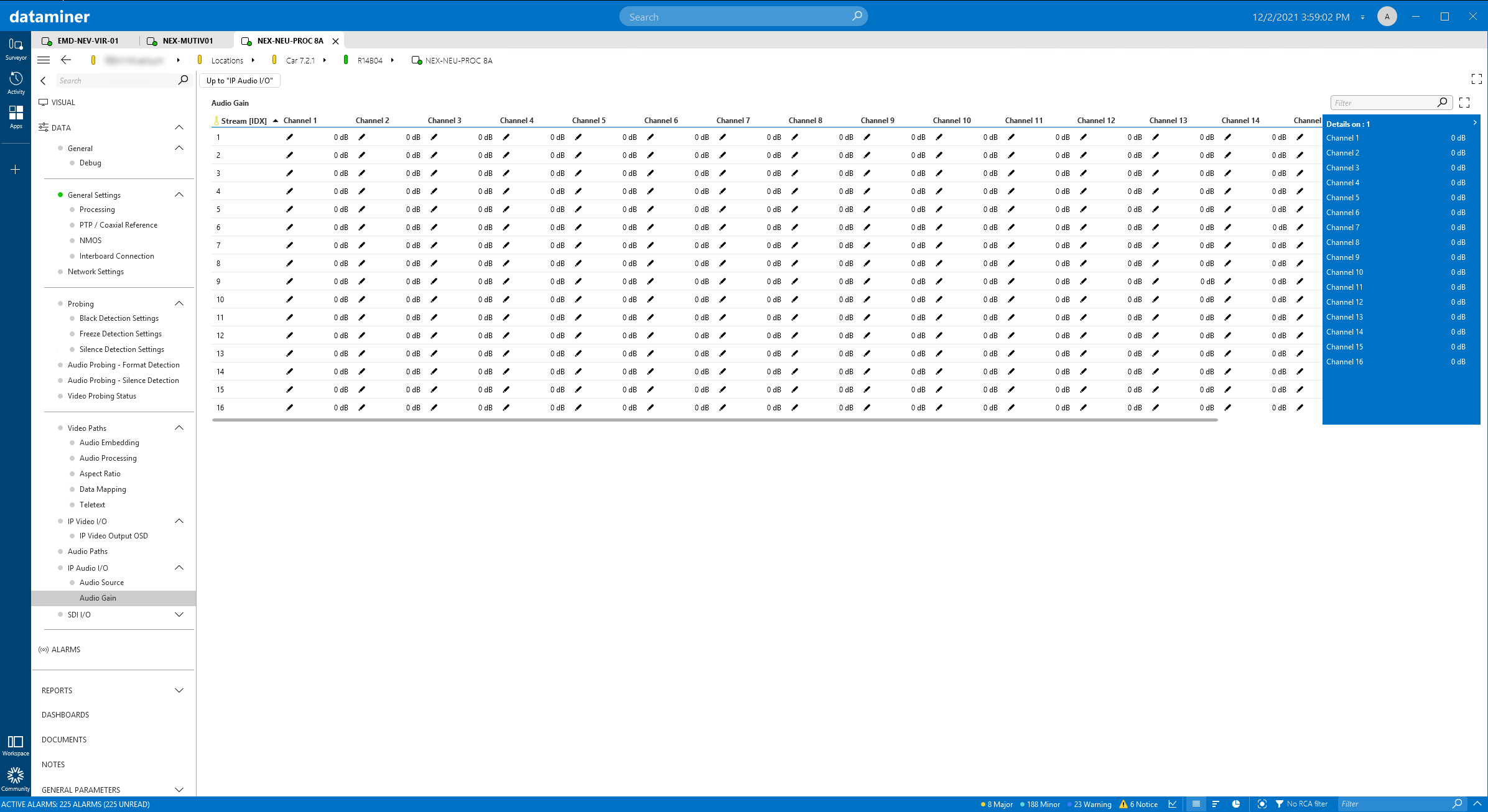Collapse the side panel with chevron
This screenshot has width=1488, height=812.
43,81
